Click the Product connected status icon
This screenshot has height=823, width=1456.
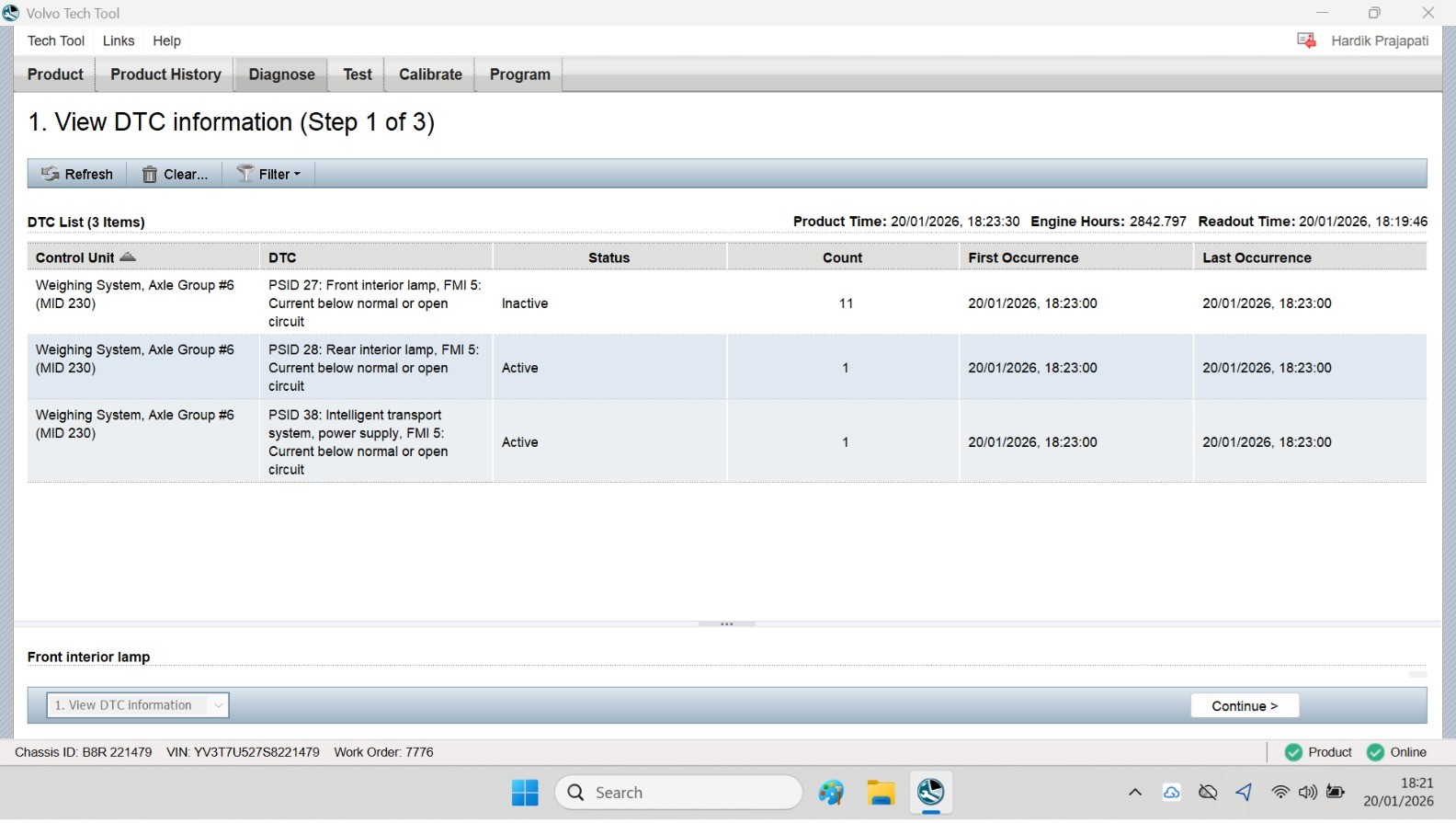[1293, 752]
